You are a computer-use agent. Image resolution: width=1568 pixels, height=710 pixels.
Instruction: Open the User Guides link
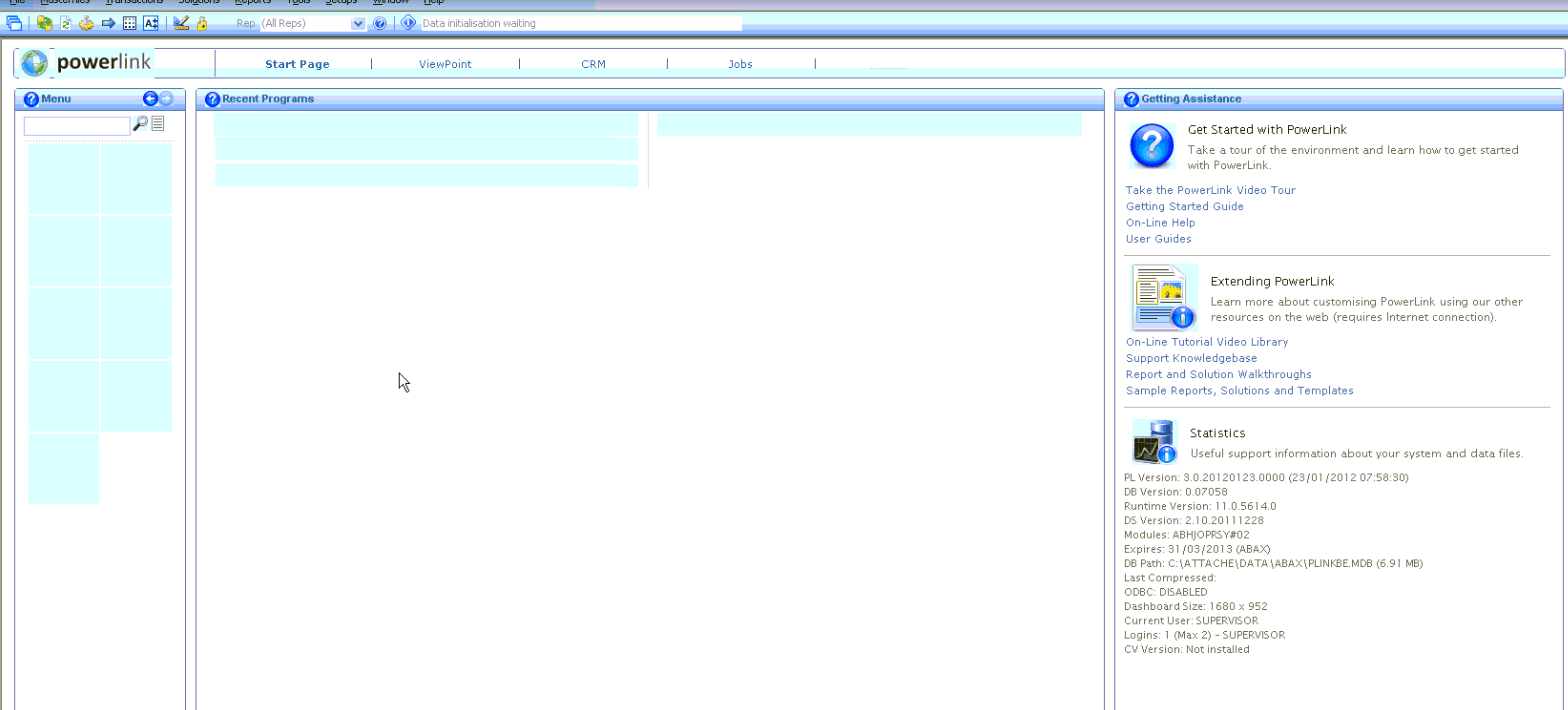[1158, 239]
